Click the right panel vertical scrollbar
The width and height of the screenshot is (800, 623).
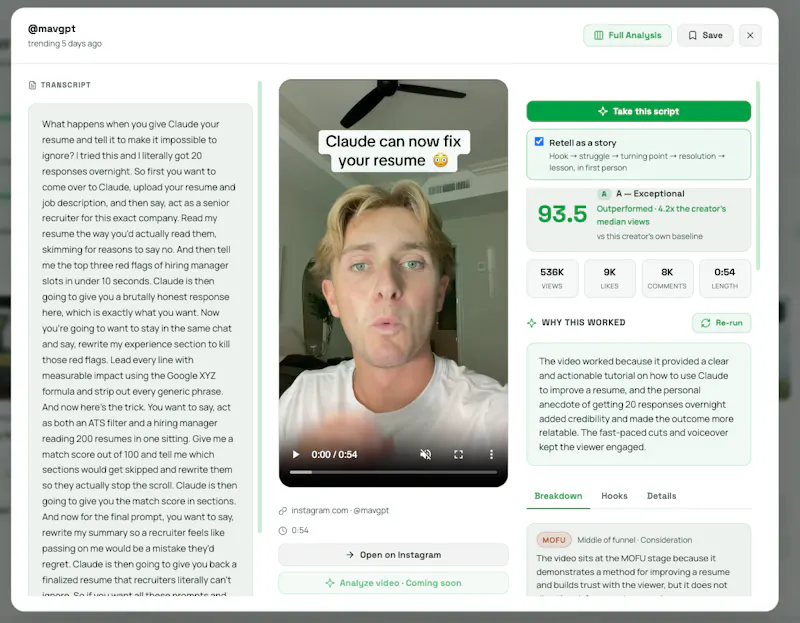tap(758, 175)
